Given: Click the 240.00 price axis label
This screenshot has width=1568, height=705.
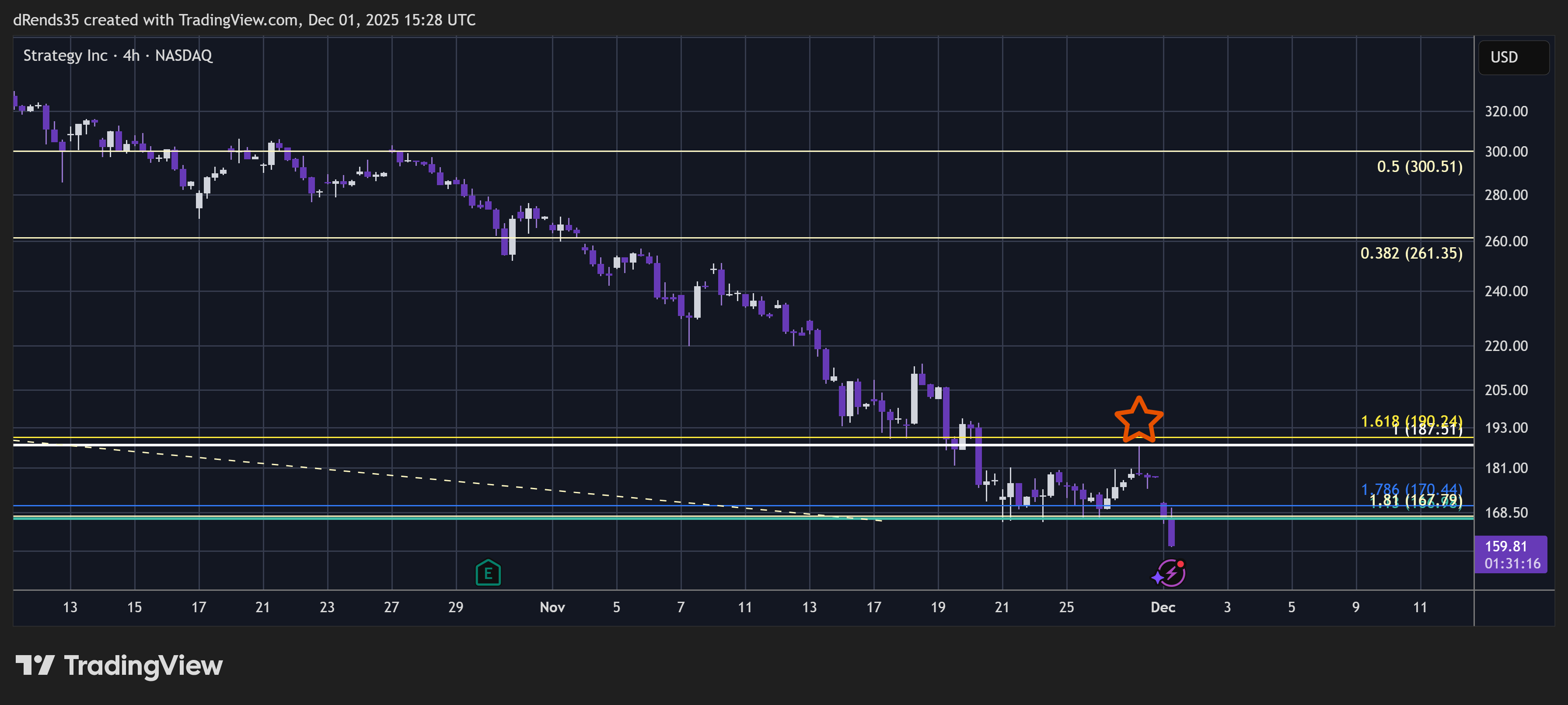Looking at the screenshot, I should tap(1506, 291).
